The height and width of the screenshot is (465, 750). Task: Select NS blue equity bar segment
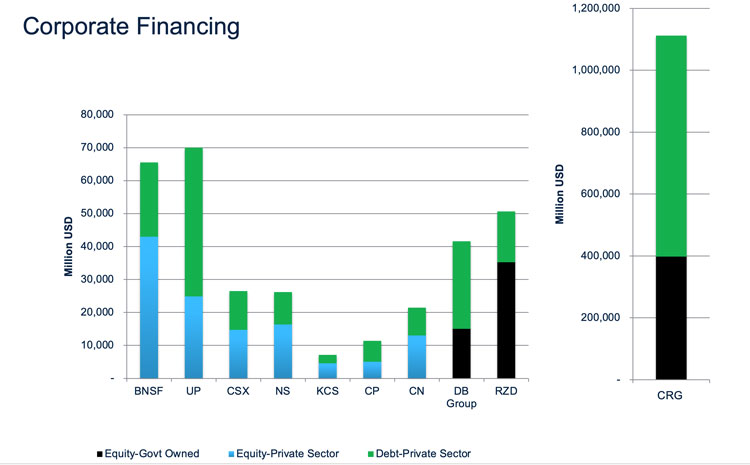point(283,351)
